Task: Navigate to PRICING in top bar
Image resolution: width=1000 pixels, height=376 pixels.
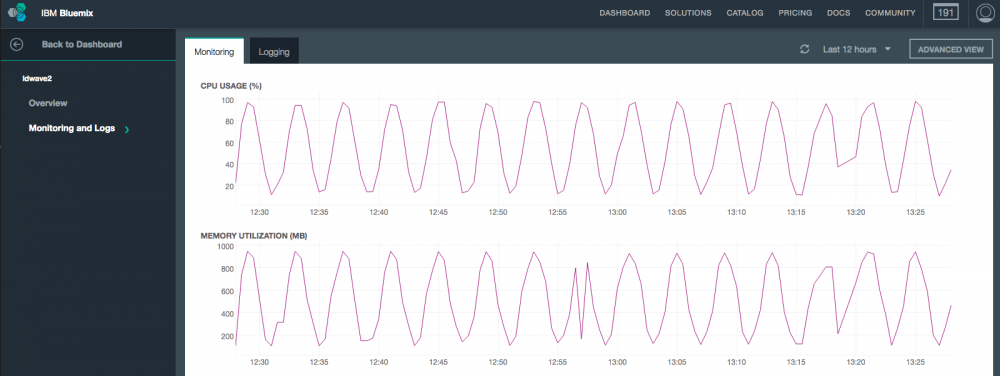Action: tap(795, 13)
